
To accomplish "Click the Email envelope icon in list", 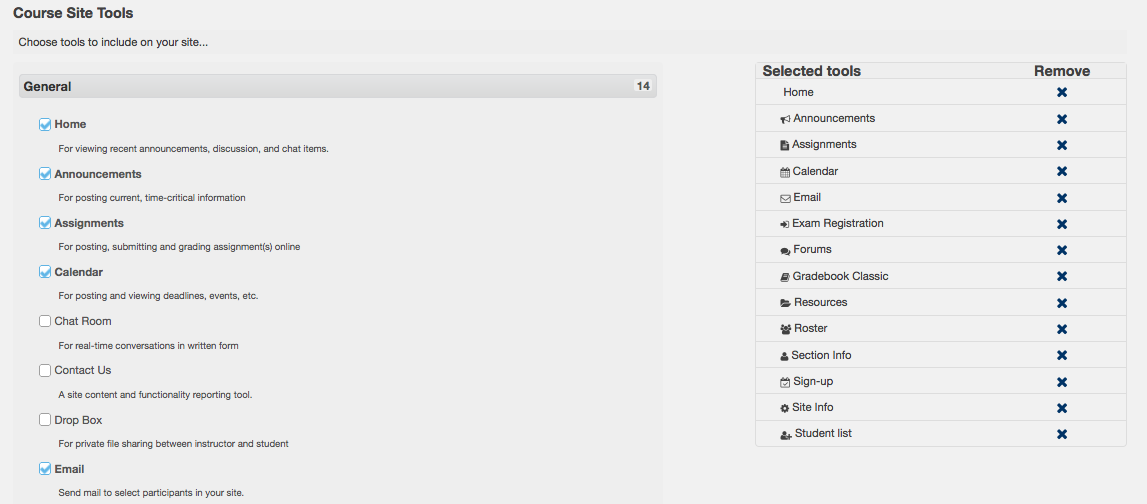I will pyautogui.click(x=785, y=198).
